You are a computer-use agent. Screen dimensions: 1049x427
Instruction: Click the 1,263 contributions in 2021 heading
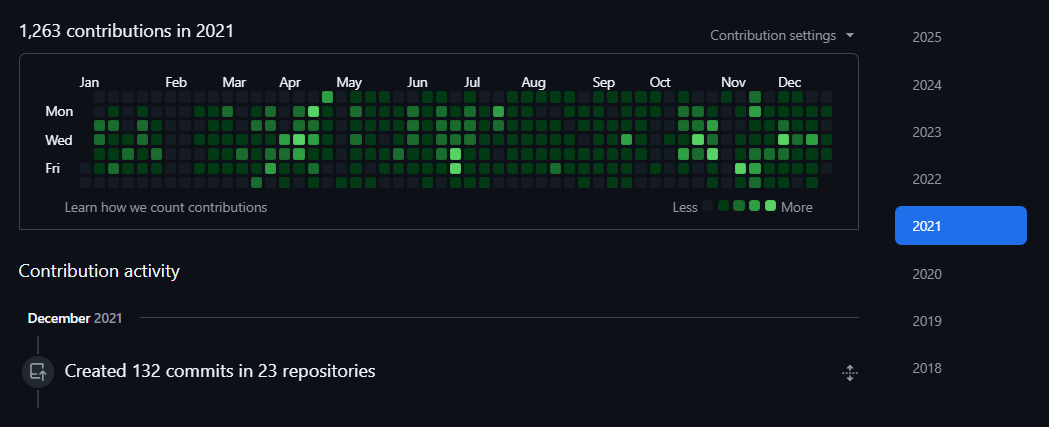(x=126, y=31)
